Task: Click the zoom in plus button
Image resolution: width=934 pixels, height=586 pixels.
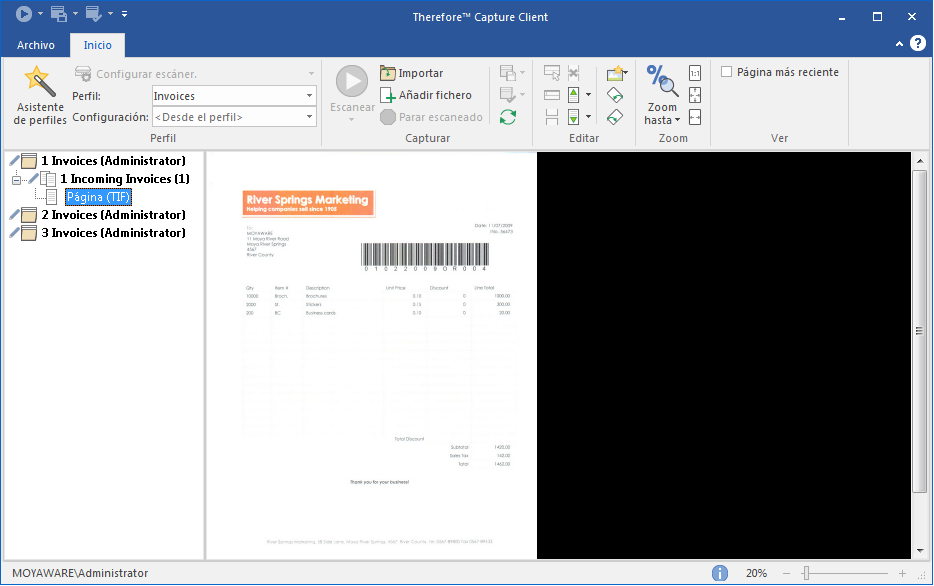Action: click(x=902, y=573)
